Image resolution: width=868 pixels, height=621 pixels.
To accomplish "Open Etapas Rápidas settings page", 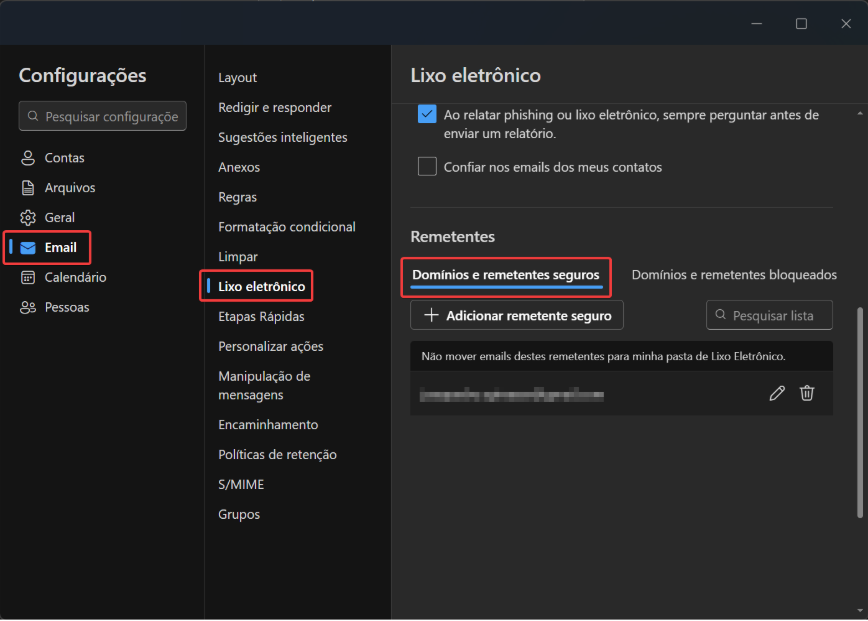I will click(x=261, y=317).
